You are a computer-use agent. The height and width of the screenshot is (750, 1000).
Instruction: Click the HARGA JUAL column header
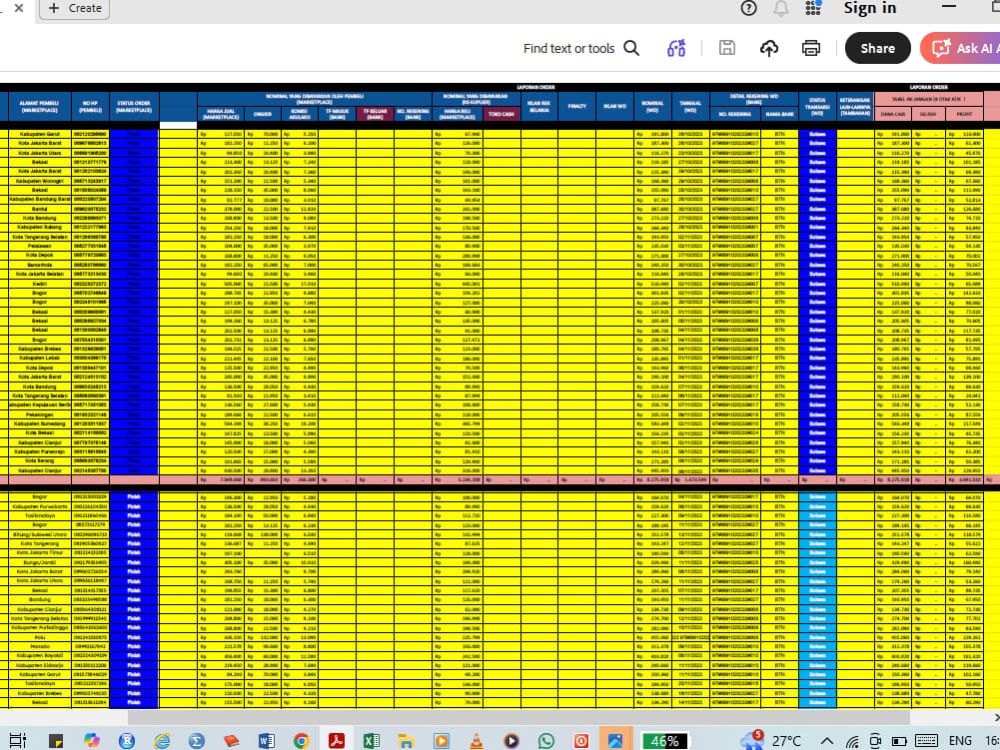pos(221,114)
